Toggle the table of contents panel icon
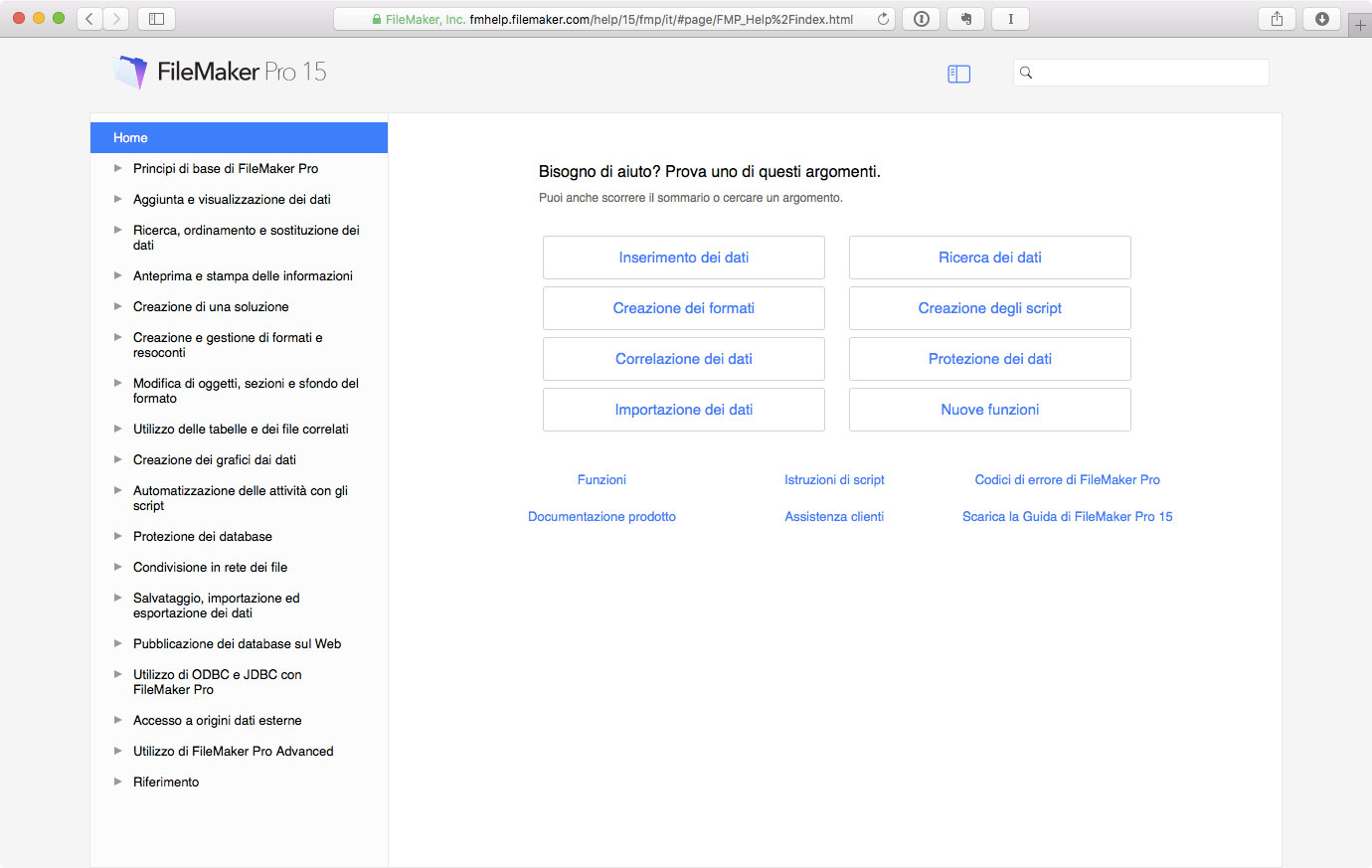 point(958,74)
